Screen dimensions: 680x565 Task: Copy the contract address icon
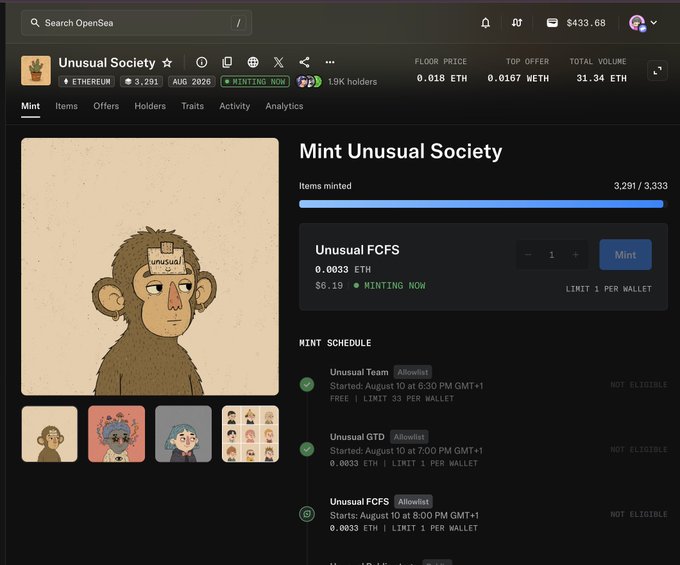(x=227, y=62)
